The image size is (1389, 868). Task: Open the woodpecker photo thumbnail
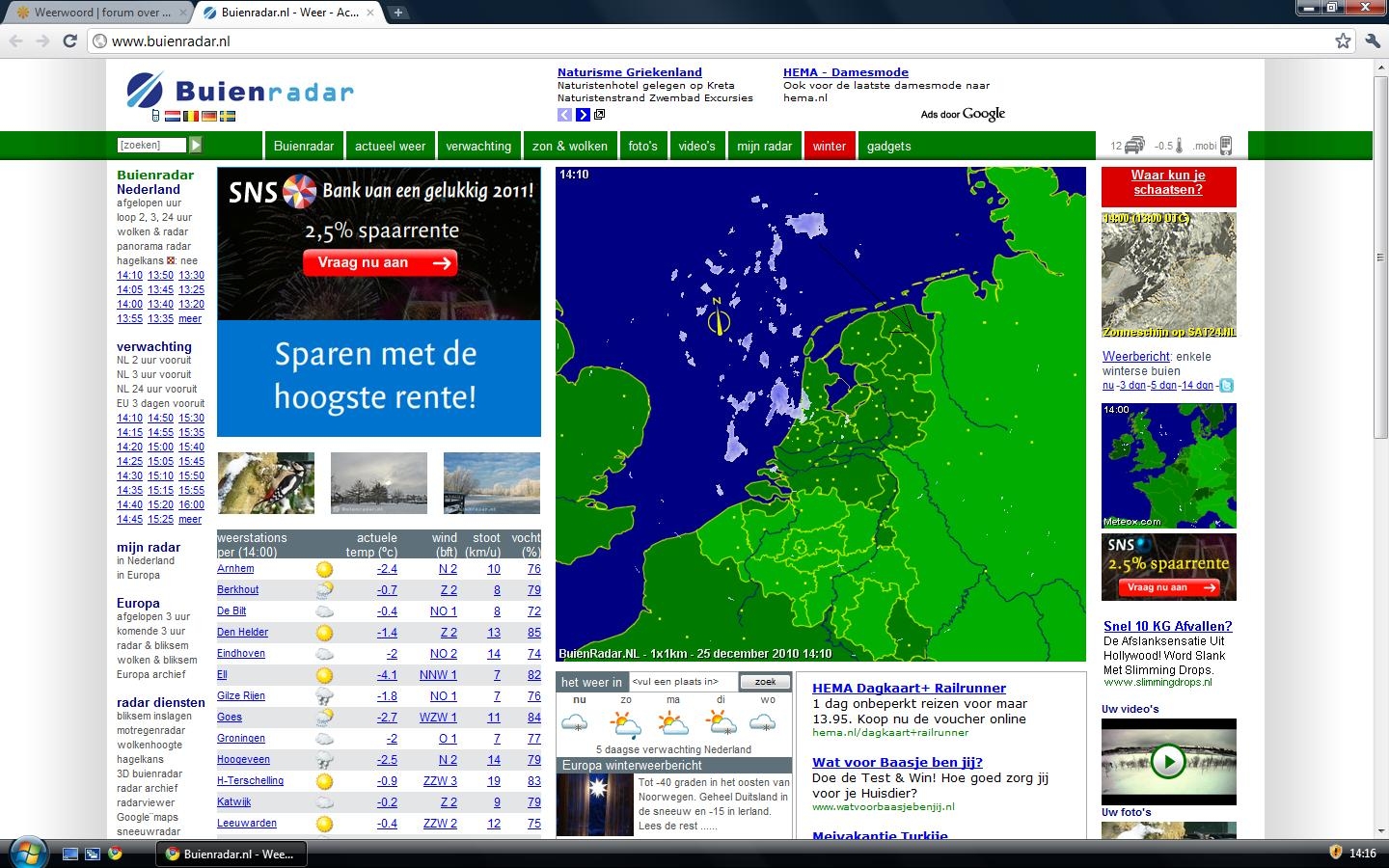pos(266,483)
